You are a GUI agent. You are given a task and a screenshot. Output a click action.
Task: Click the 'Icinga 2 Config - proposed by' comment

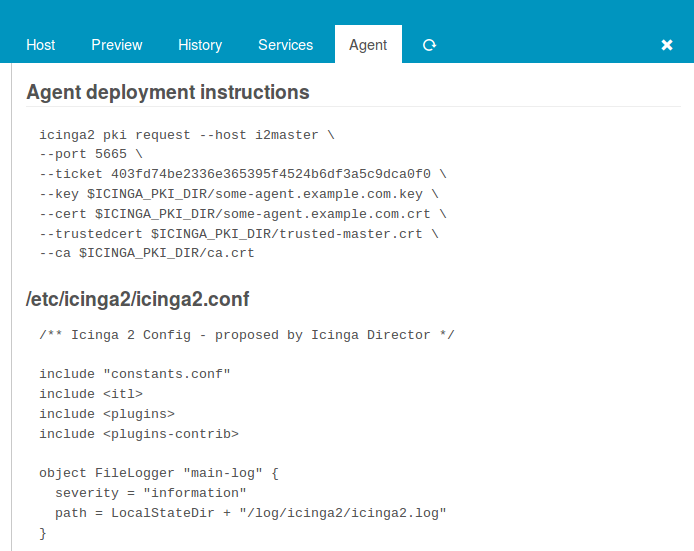click(x=247, y=335)
